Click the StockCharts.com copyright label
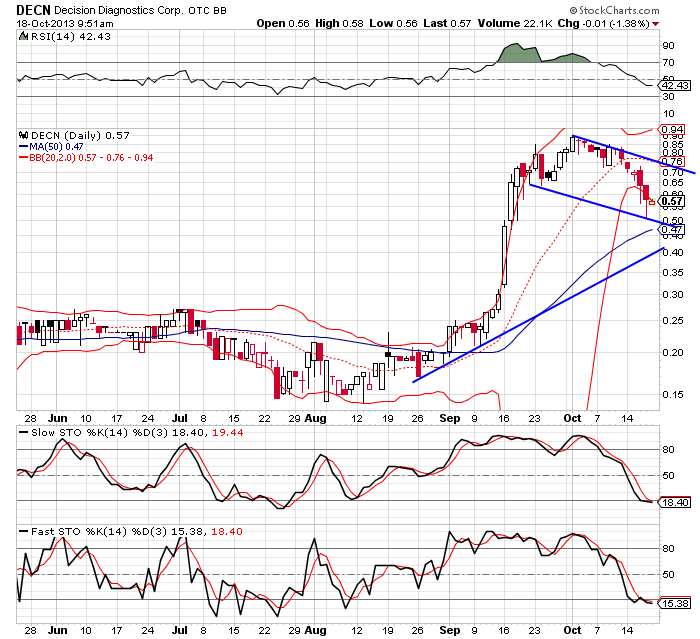Screen dimensions: 700x639 (x=614, y=10)
